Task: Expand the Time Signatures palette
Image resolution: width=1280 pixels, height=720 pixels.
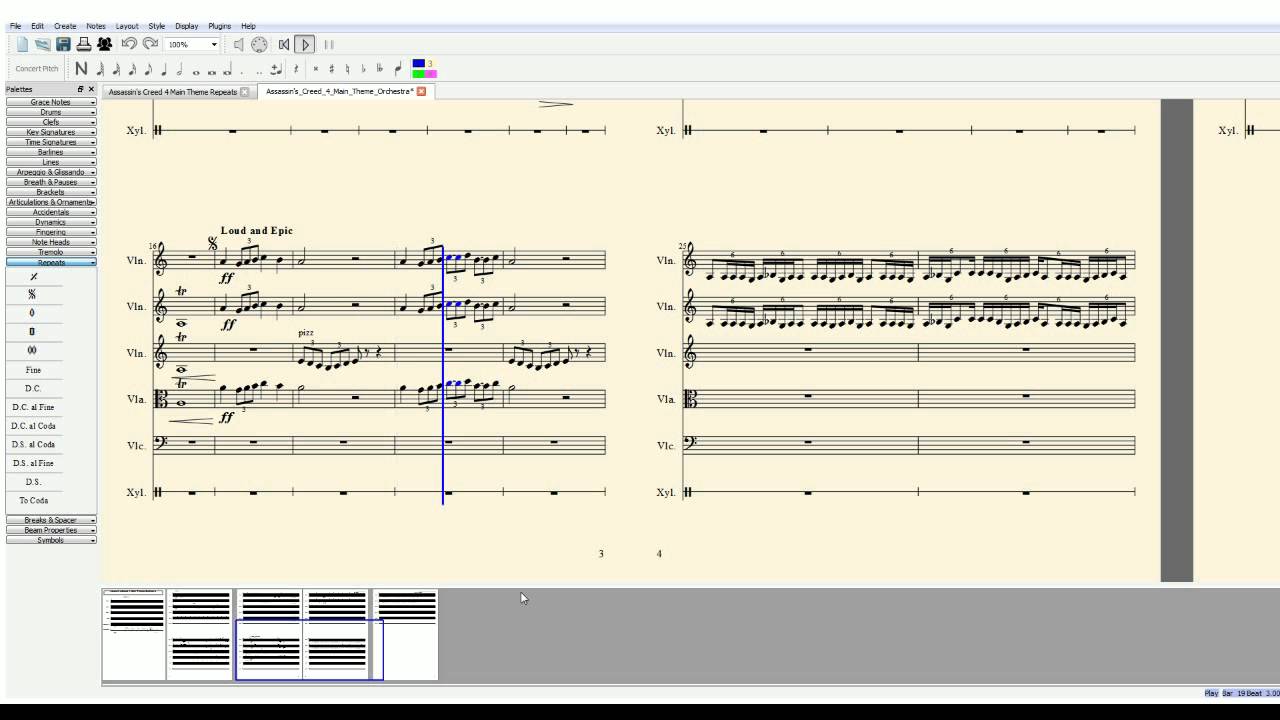Action: 51,142
